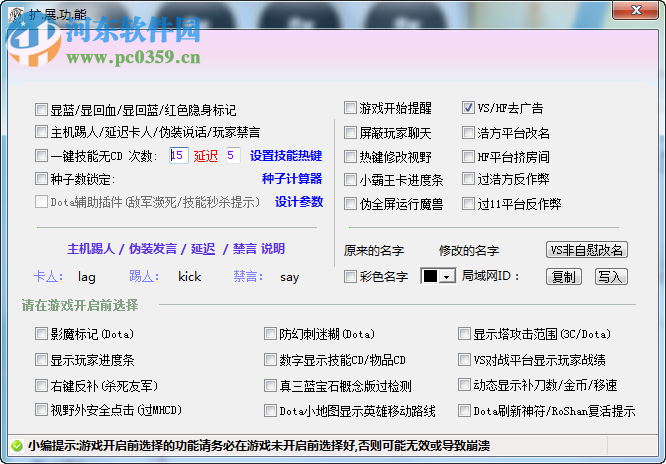Enable 热键修改视野 checkbox
The height and width of the screenshot is (464, 666).
350,157
